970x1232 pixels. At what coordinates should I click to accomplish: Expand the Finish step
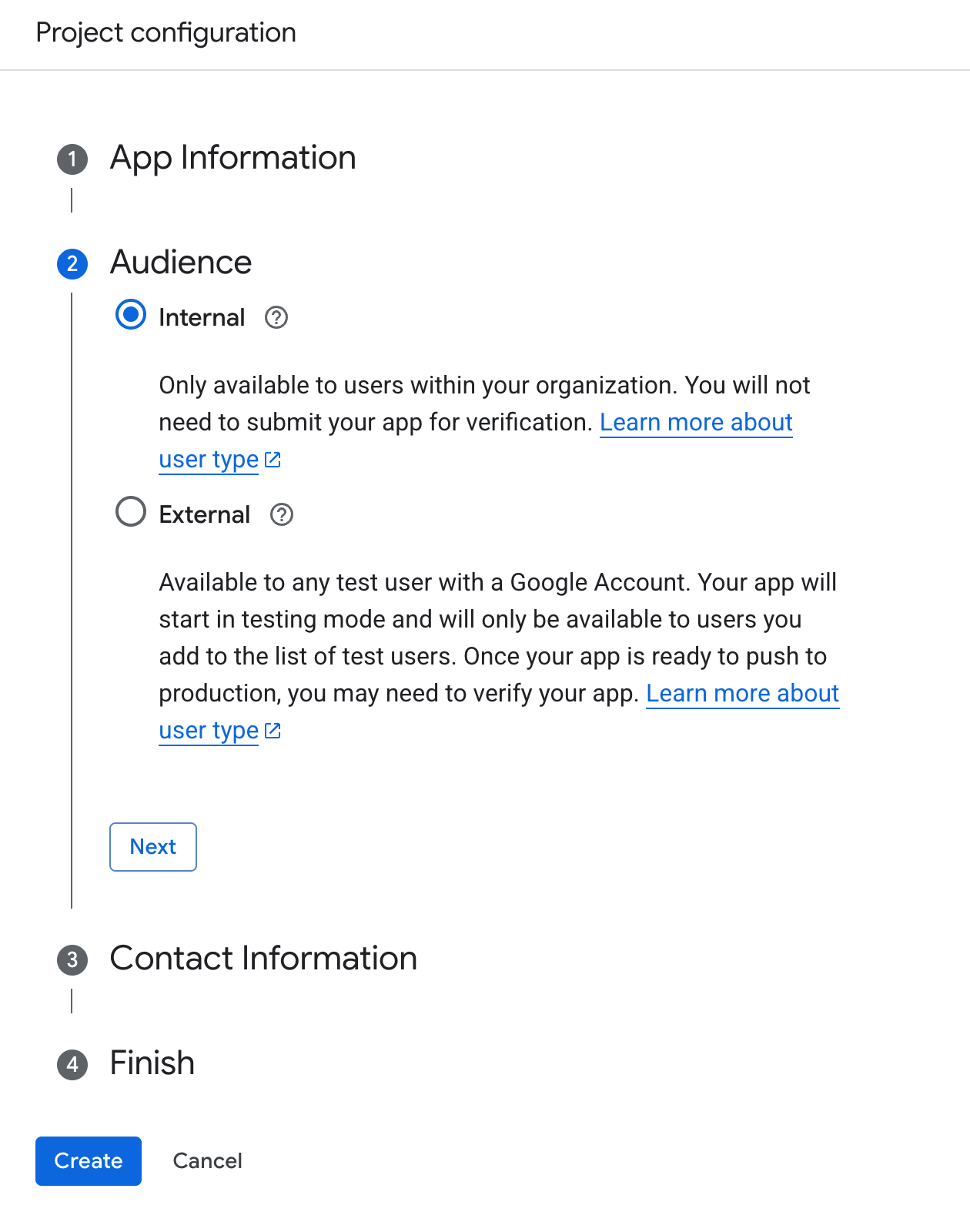point(152,1063)
